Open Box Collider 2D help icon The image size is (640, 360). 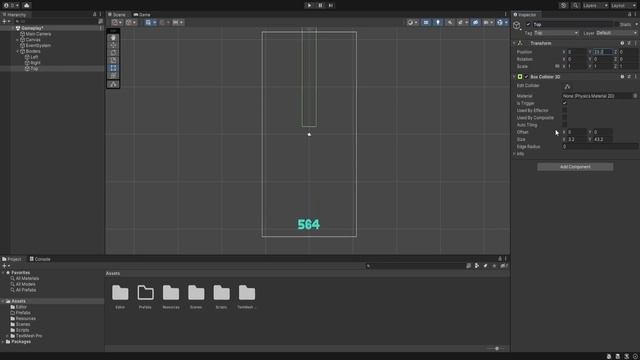622,77
